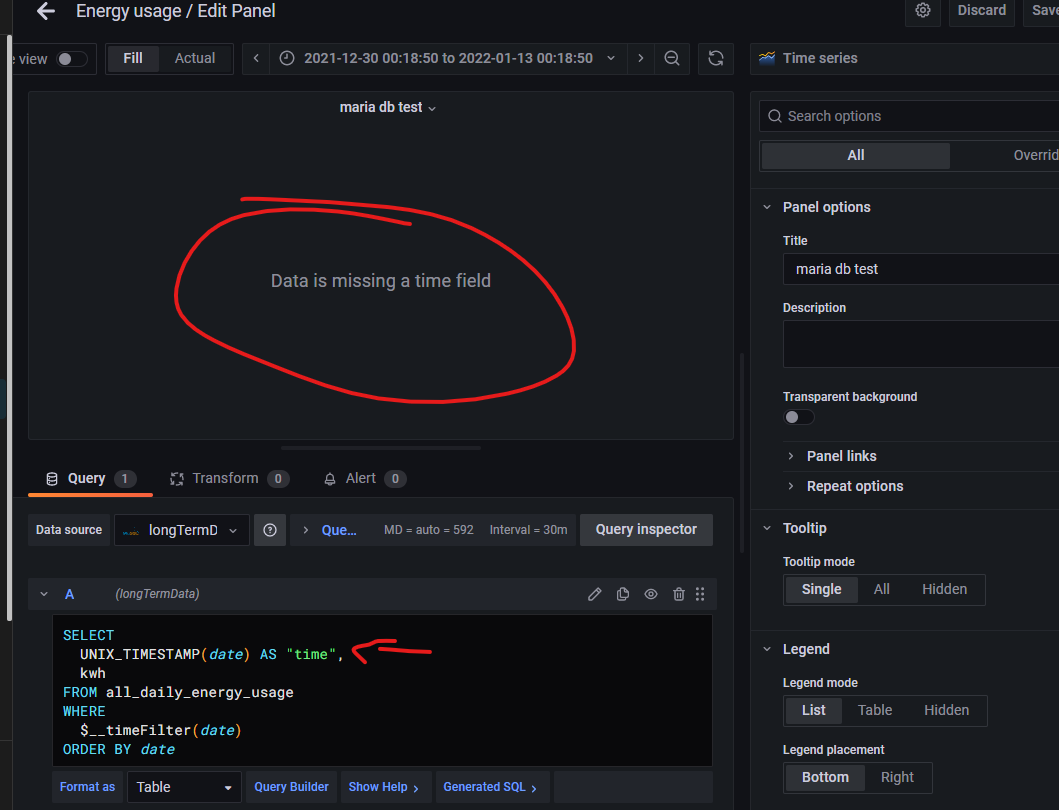1059x810 pixels.
Task: Select Actual display mode
Action: tap(195, 58)
